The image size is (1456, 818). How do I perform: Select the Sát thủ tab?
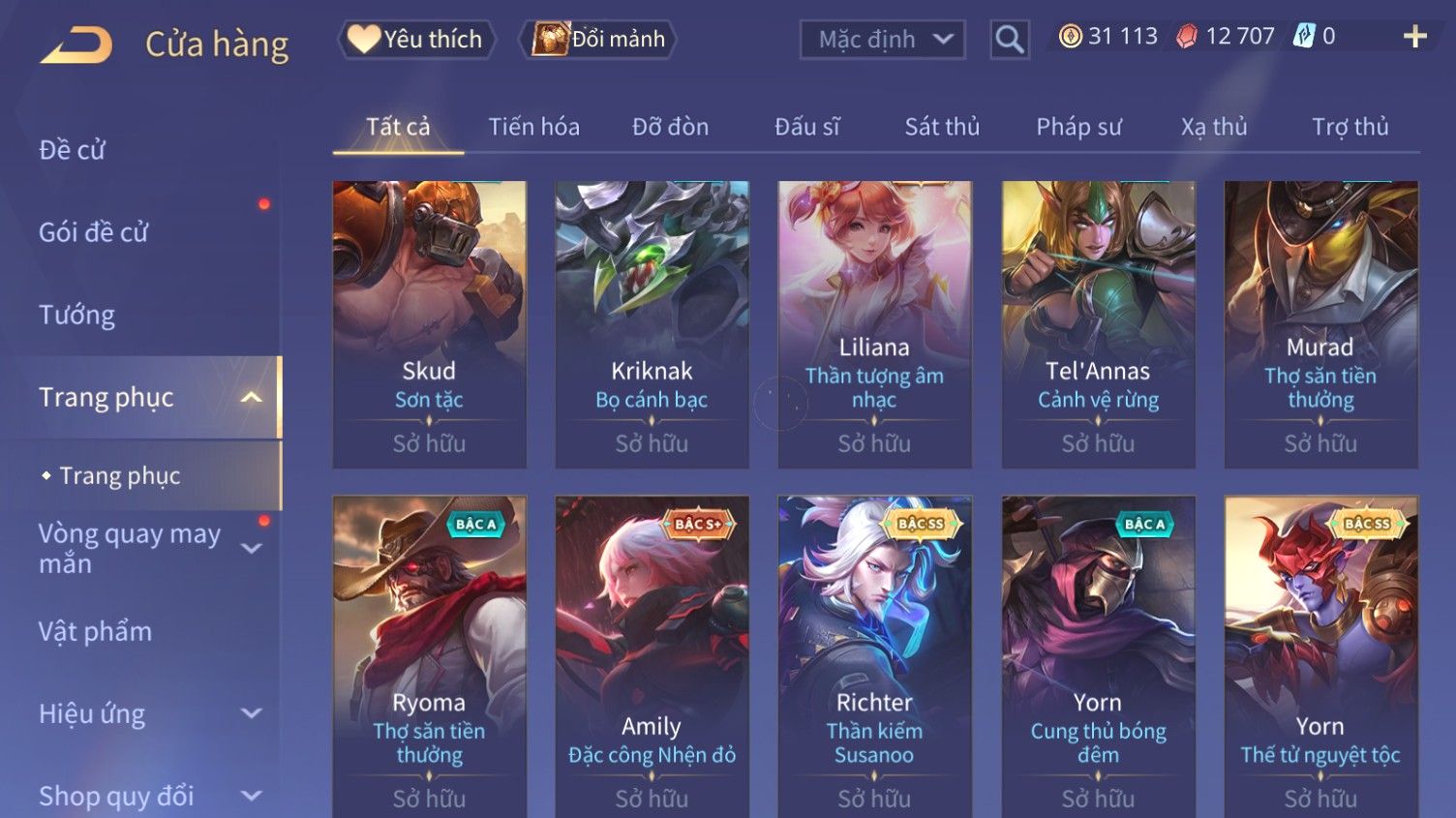click(x=942, y=127)
